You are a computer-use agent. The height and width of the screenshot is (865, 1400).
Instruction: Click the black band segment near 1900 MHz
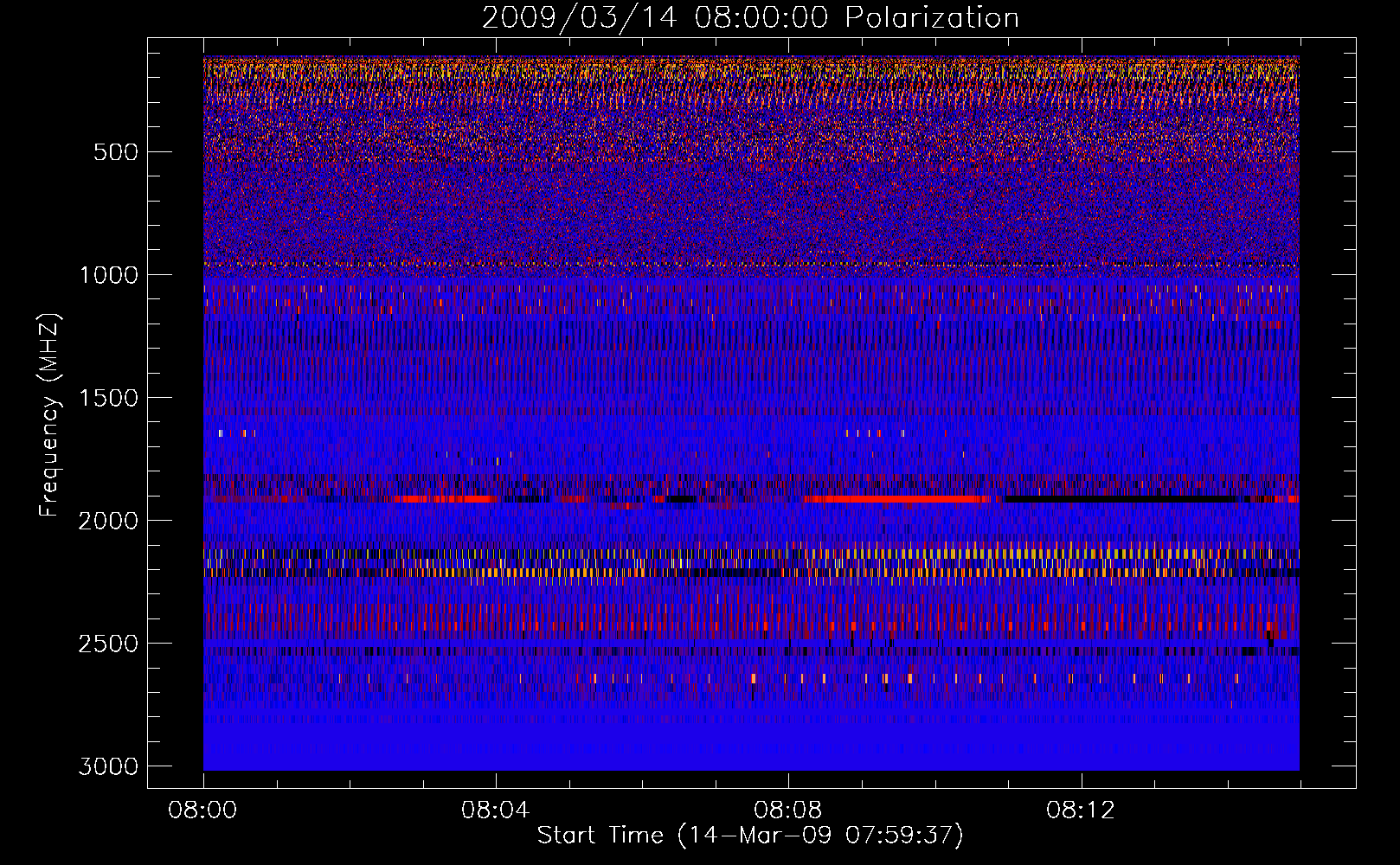[x=1119, y=499]
